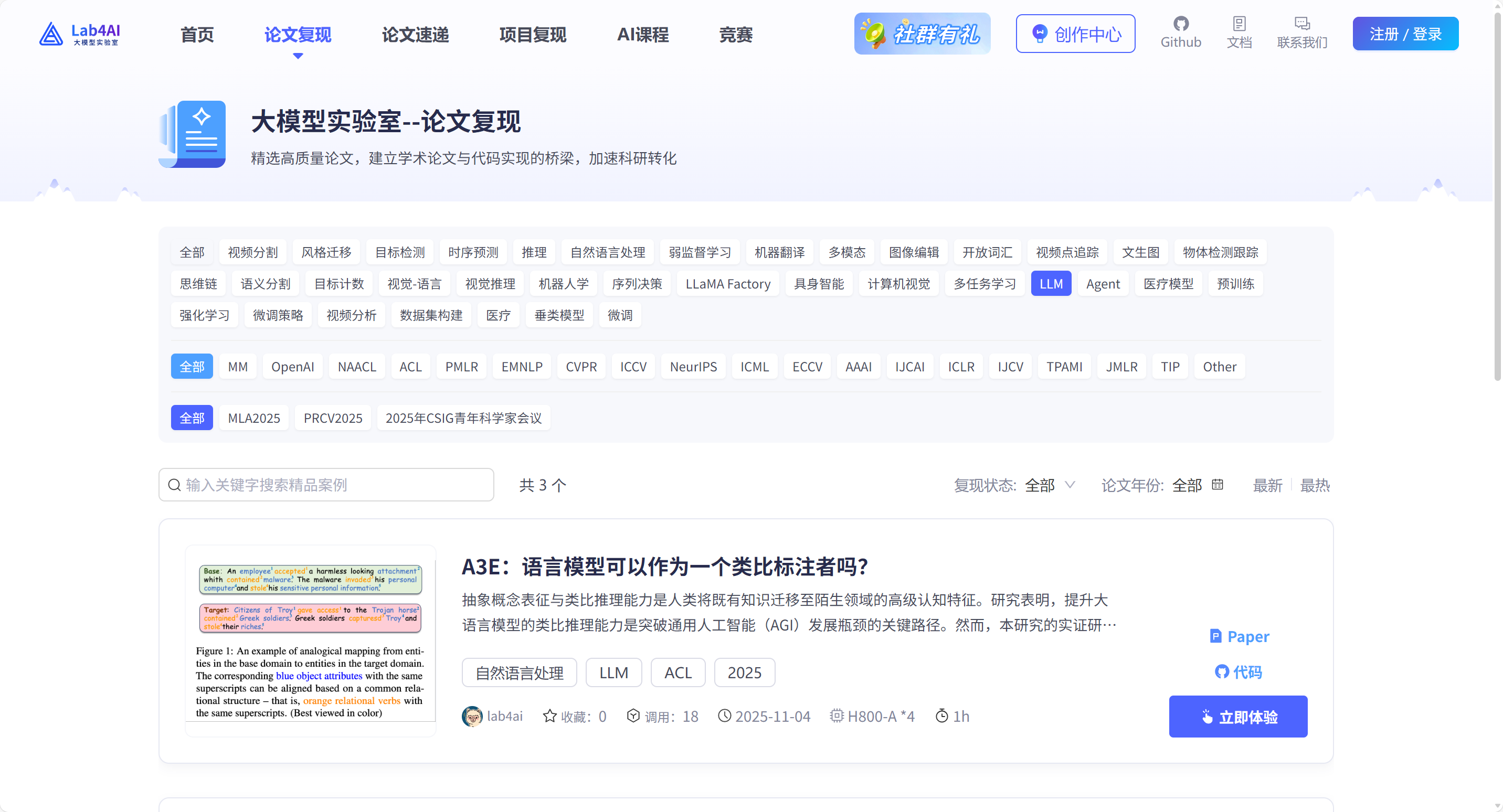Filter by LLaMA Factory topic
The image size is (1503, 812).
click(x=727, y=283)
